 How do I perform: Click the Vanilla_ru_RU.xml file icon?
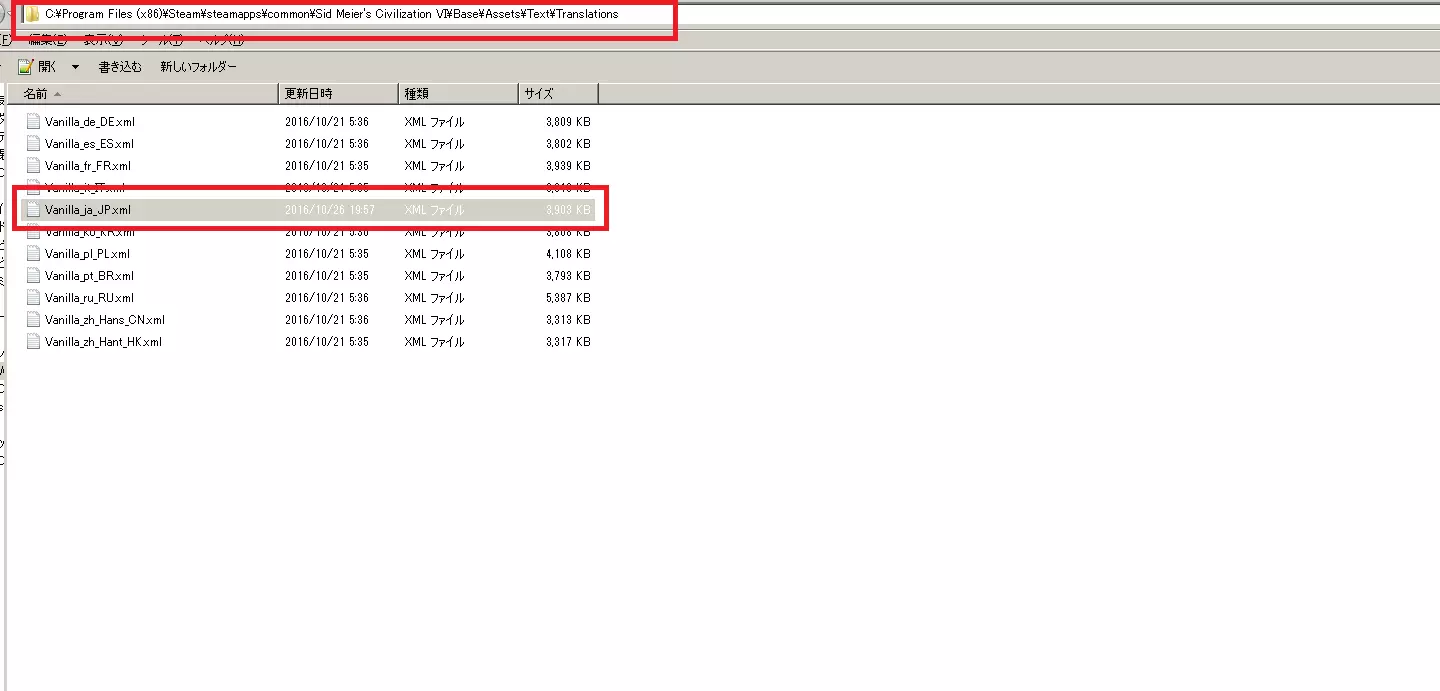(x=34, y=297)
